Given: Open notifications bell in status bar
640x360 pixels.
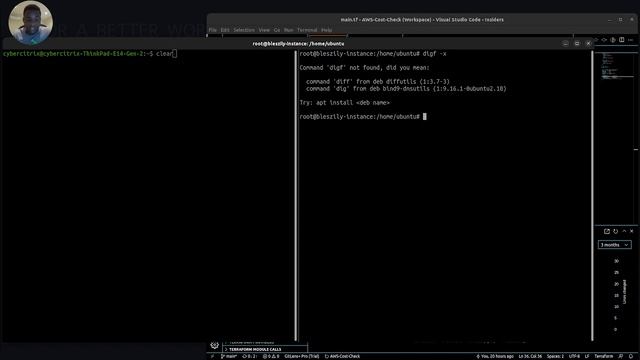Looking at the screenshot, I should (x=631, y=356).
